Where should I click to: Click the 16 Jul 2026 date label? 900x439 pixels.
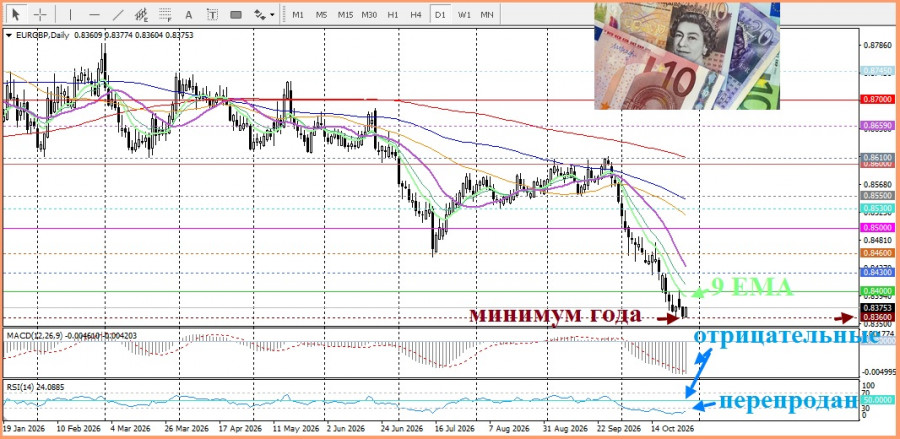coord(454,429)
